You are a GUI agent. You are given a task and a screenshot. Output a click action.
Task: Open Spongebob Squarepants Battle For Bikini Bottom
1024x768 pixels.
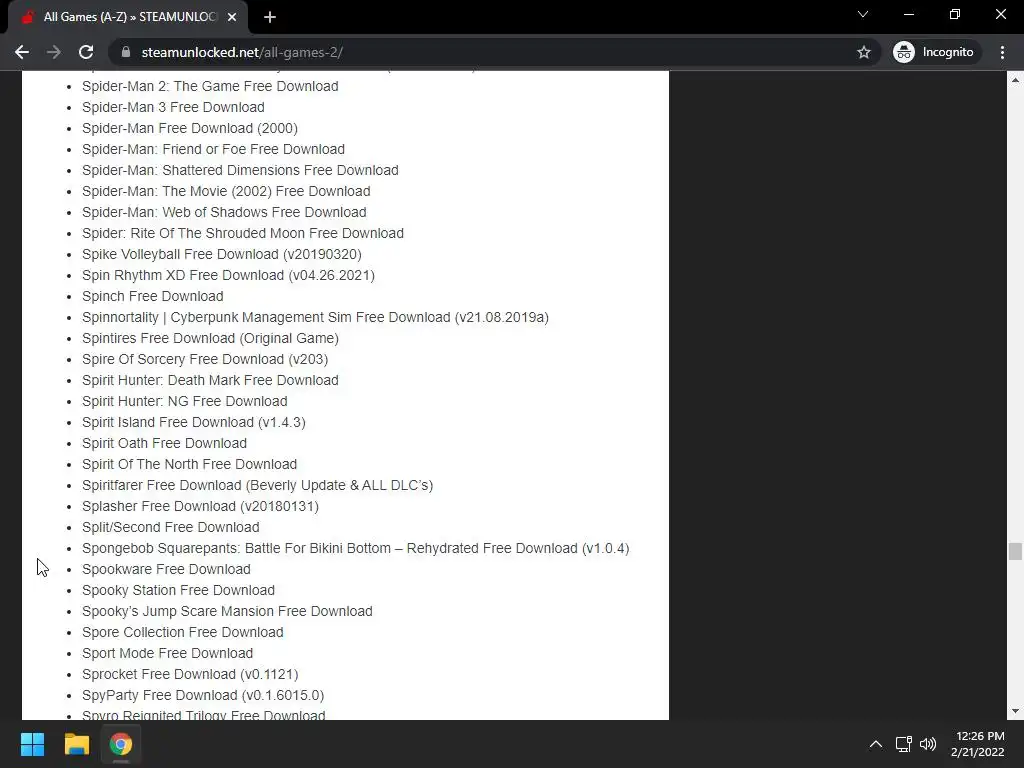click(356, 548)
